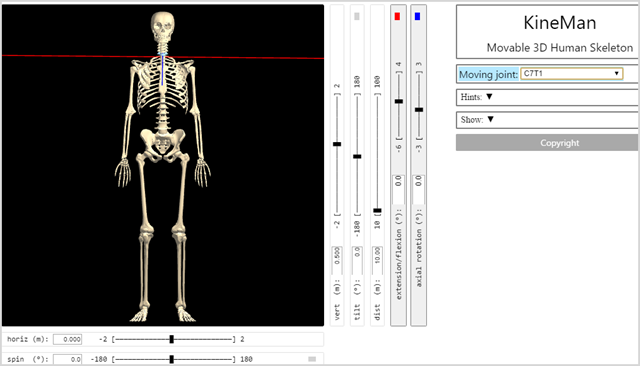Click the tilt slider handle
Viewport: 640px width, 366px height.
[x=357, y=157]
